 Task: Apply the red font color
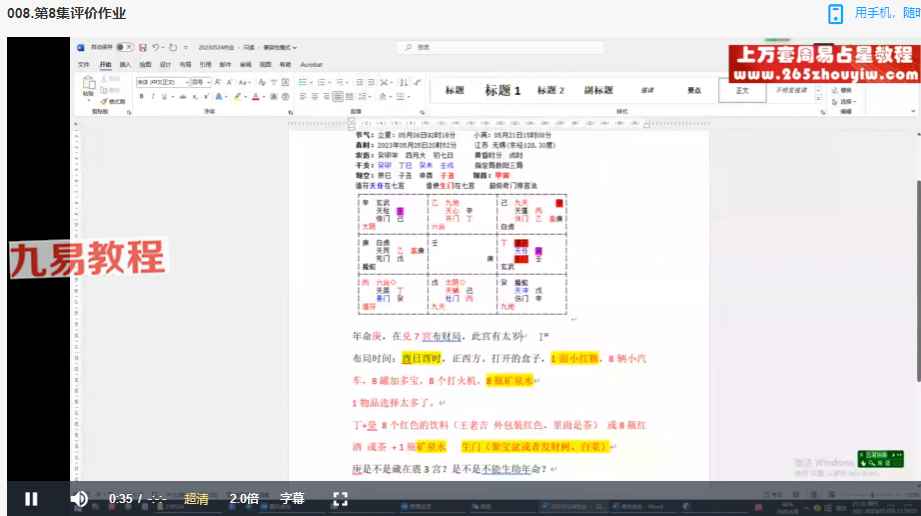coord(256,96)
